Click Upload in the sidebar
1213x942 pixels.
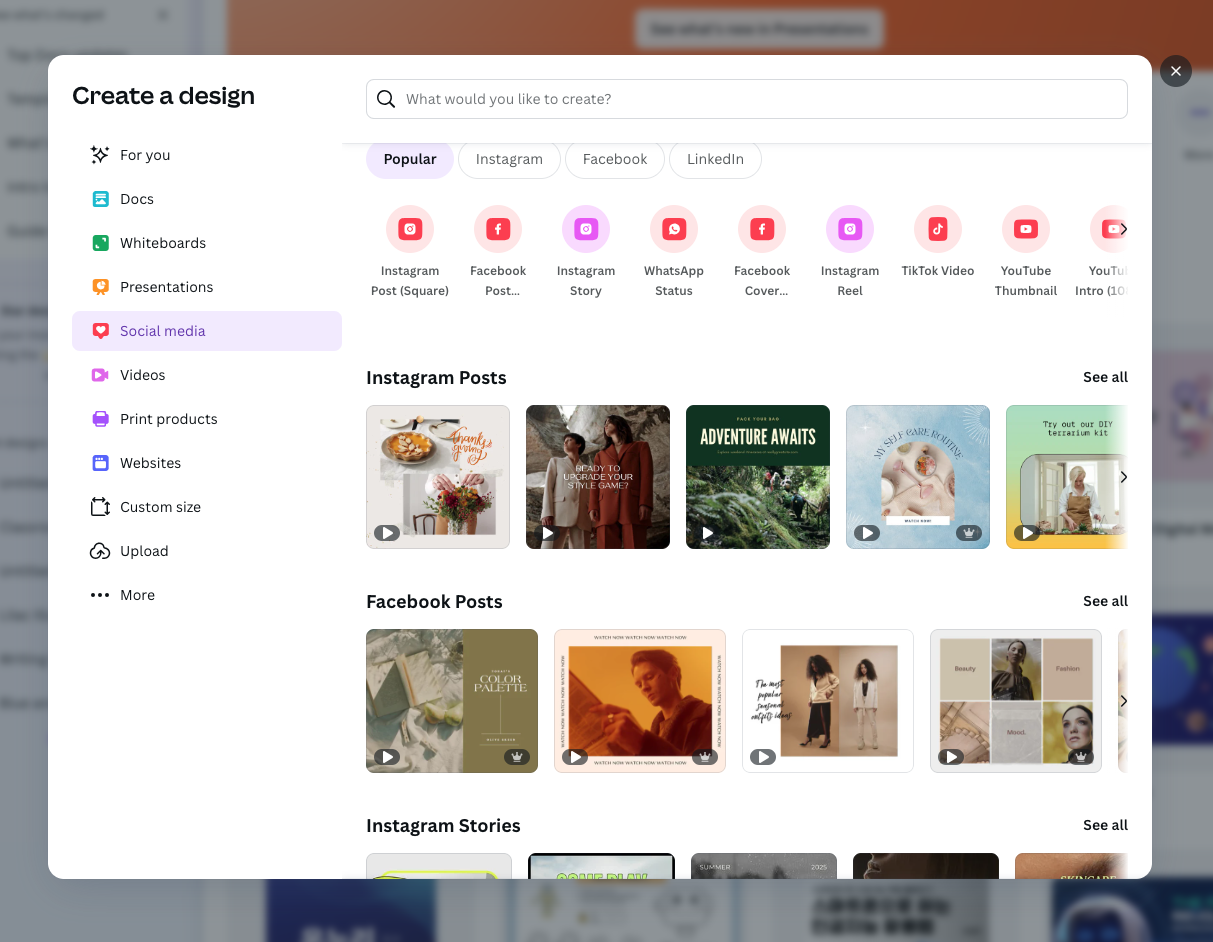[x=207, y=551]
